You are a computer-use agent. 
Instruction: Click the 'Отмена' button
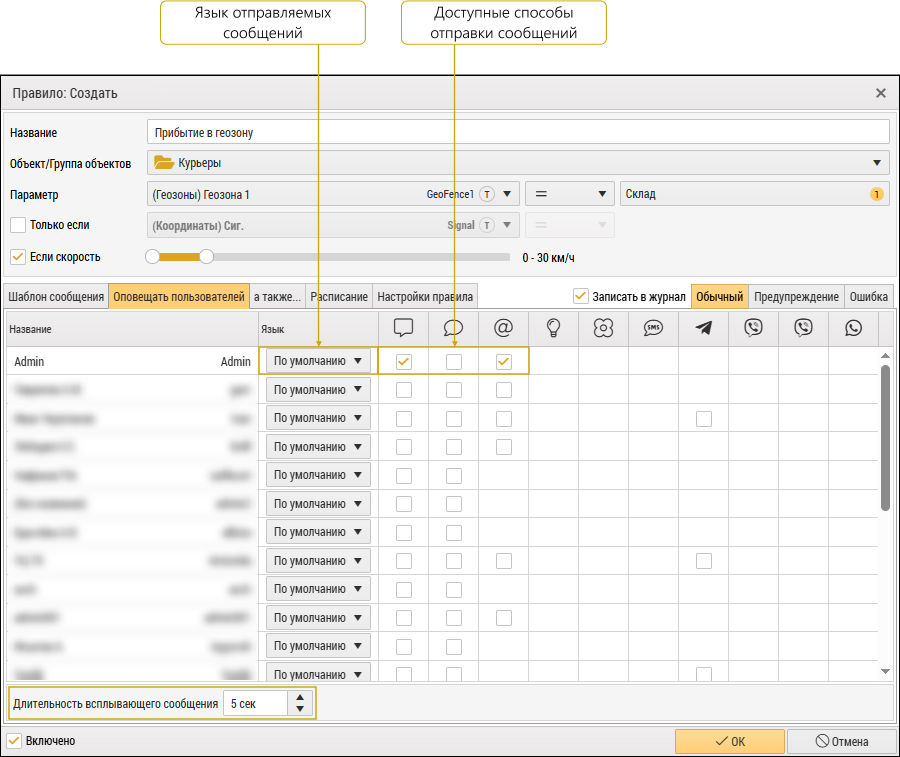[x=841, y=741]
